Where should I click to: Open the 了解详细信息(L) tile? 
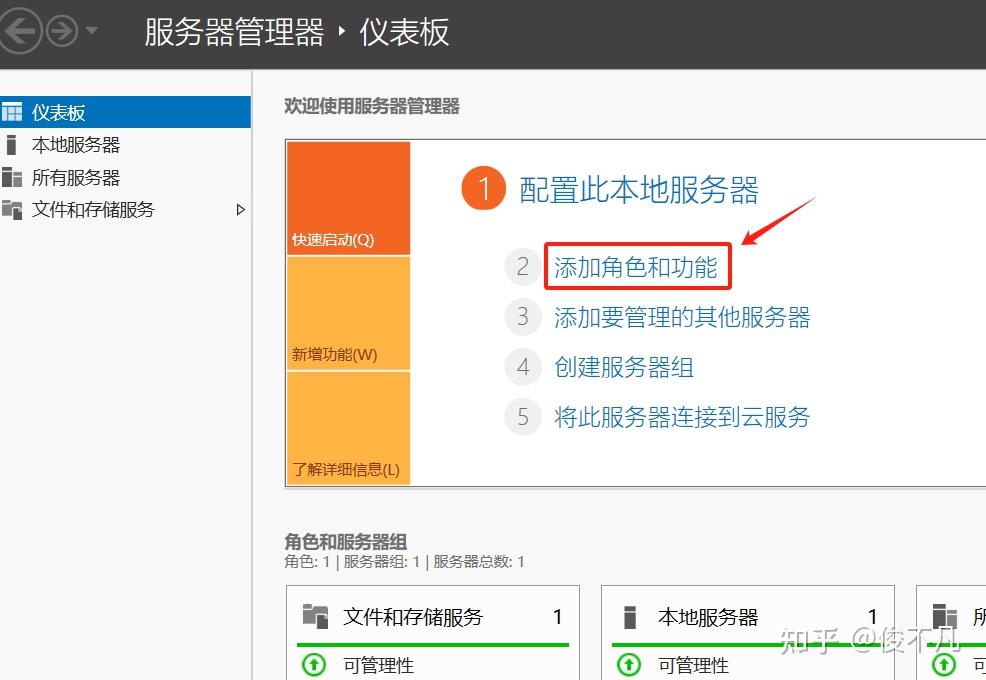348,428
